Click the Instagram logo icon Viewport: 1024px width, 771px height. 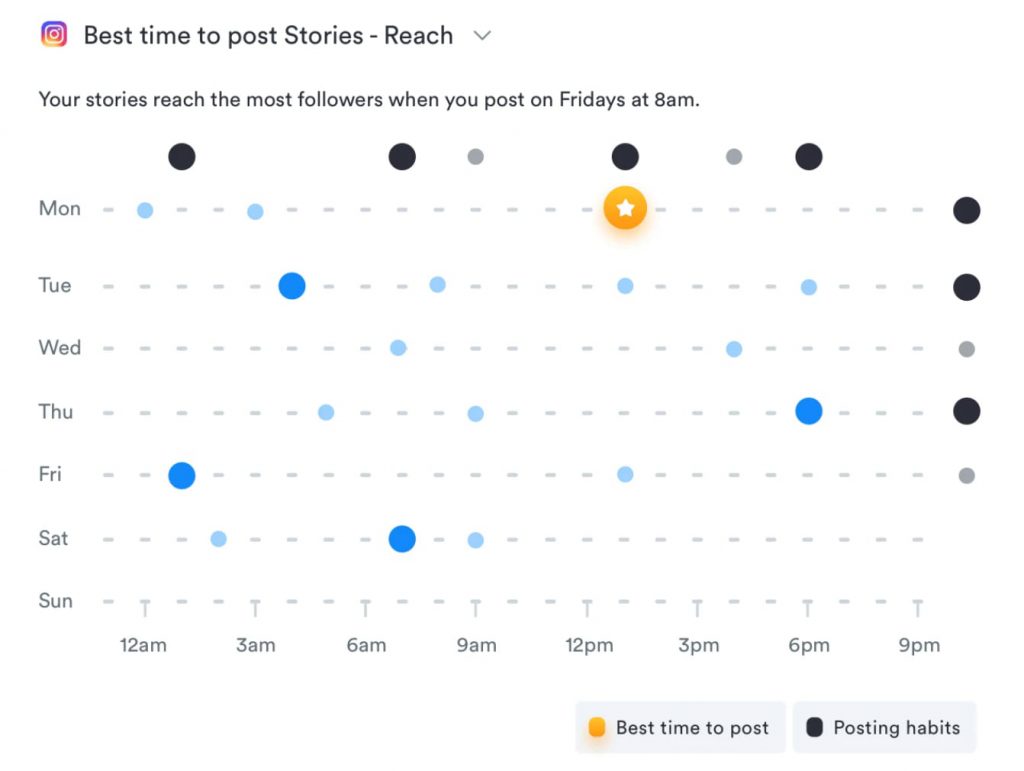pos(54,35)
